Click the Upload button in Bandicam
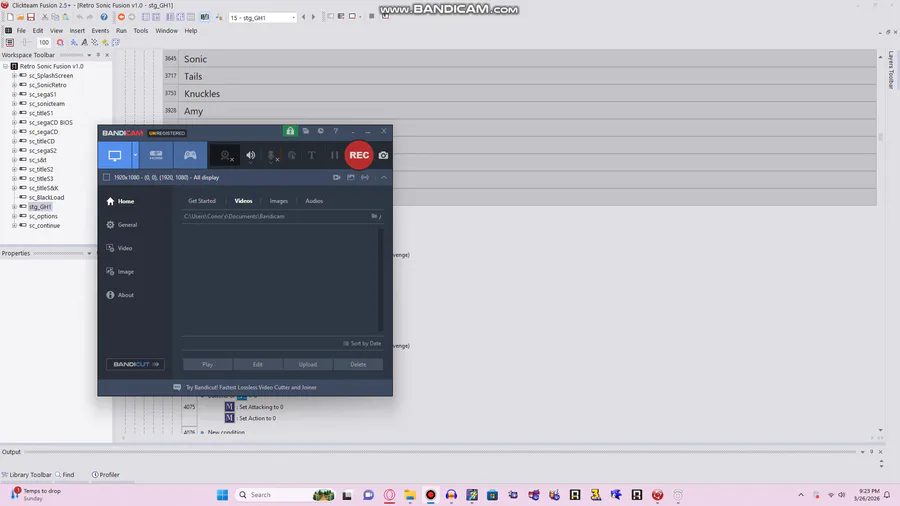This screenshot has width=900, height=506. pyautogui.click(x=308, y=365)
